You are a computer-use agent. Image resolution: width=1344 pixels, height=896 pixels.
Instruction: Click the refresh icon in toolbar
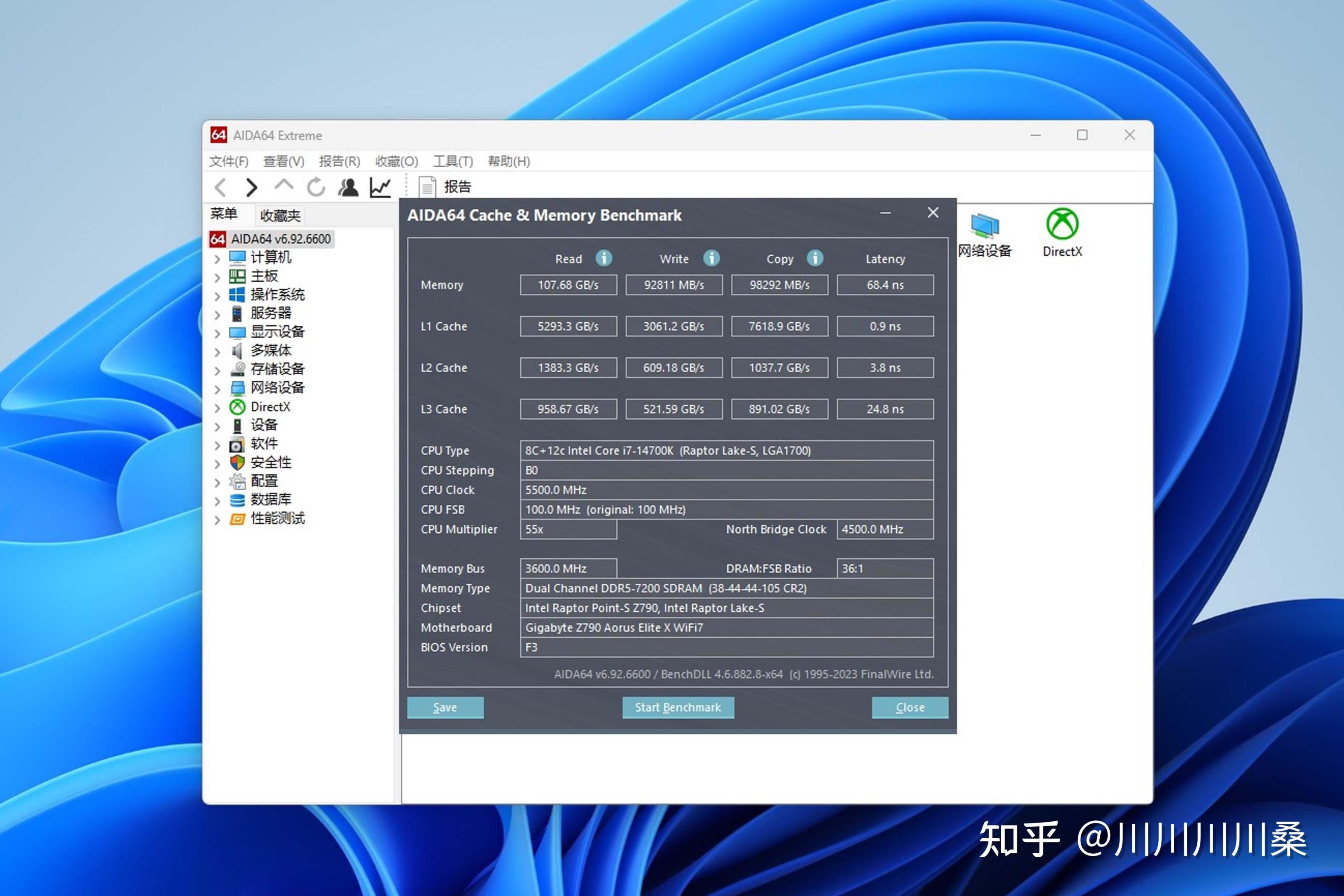316,187
